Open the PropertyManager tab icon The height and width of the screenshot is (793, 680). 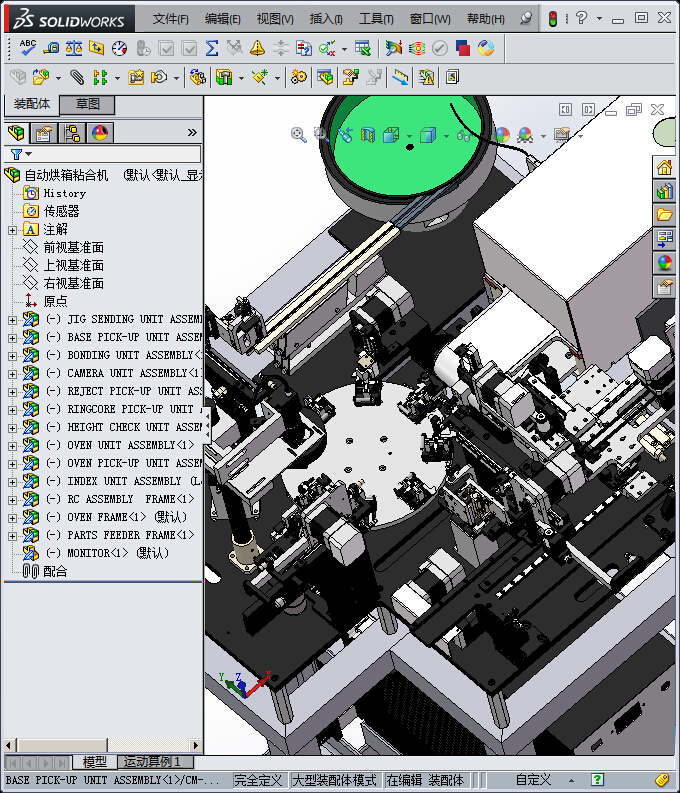[x=43, y=133]
